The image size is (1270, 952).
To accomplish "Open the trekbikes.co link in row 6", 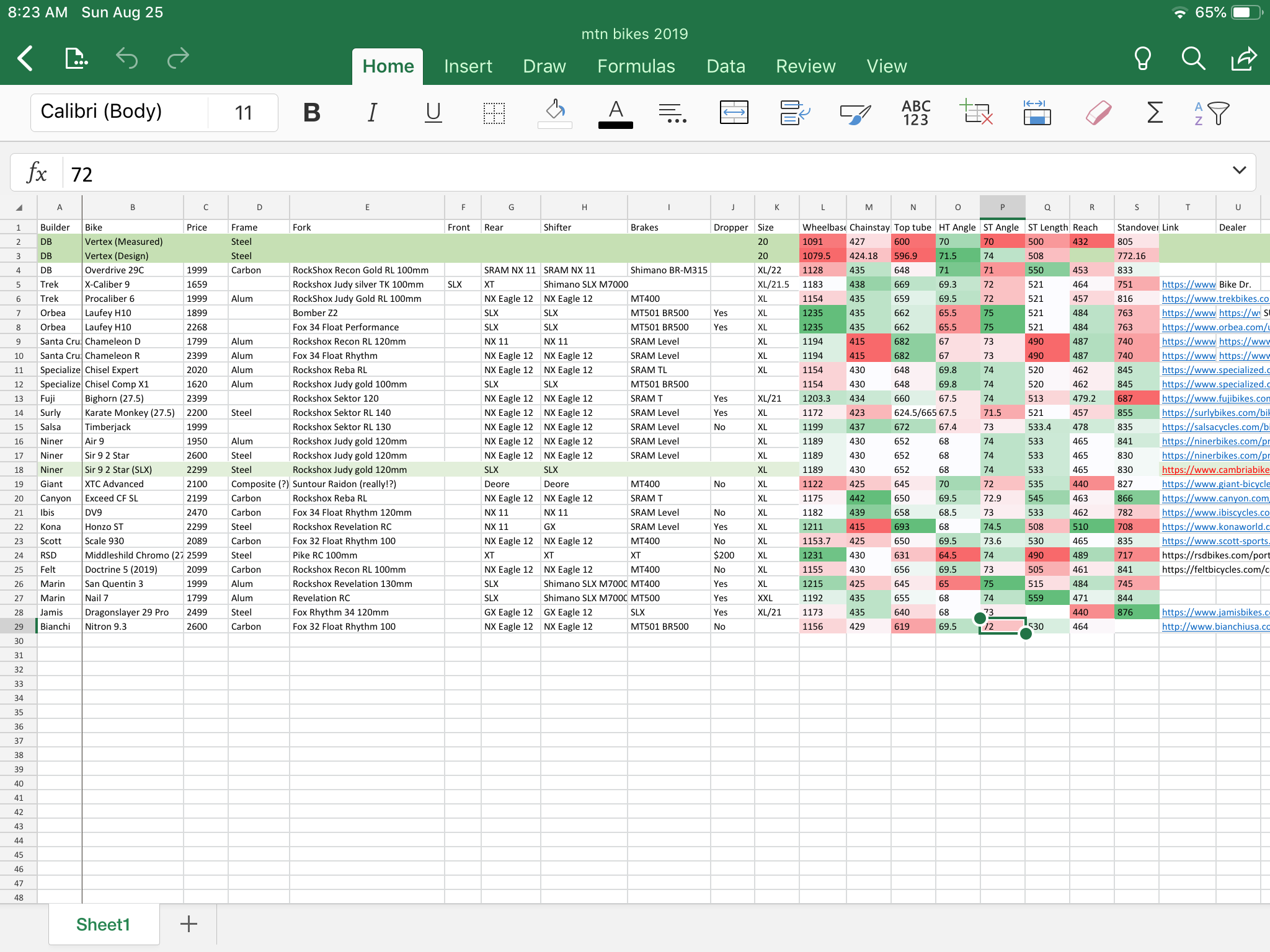I will coord(1215,299).
